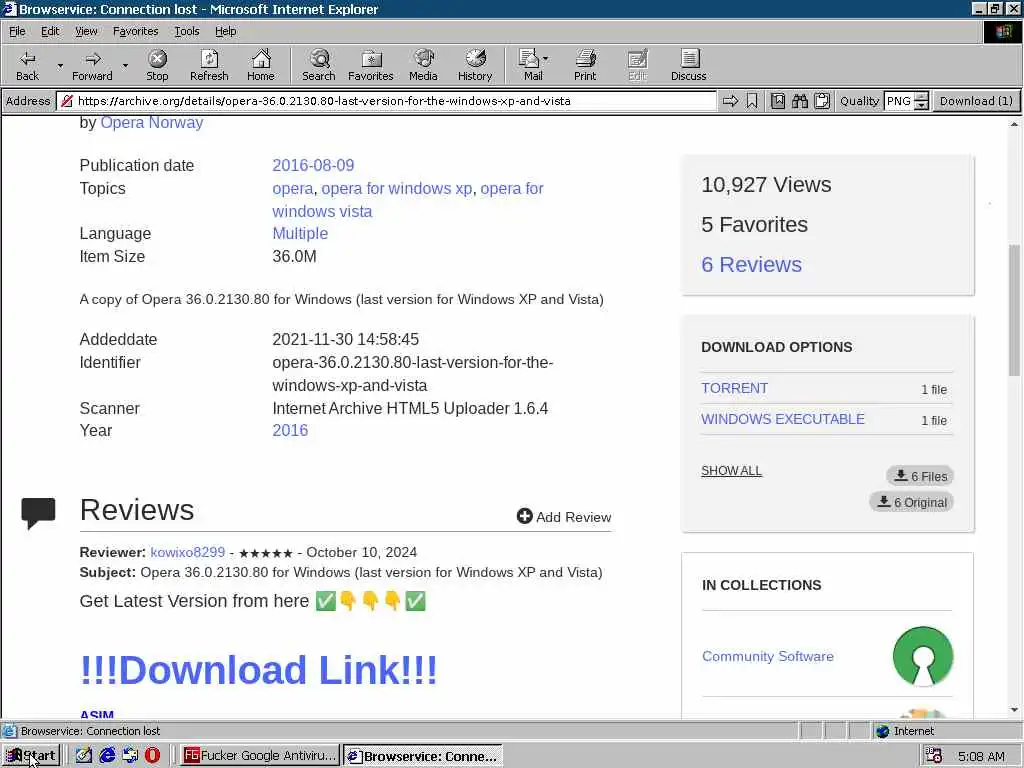Launch Opera from the quick launch bar

(x=152, y=756)
